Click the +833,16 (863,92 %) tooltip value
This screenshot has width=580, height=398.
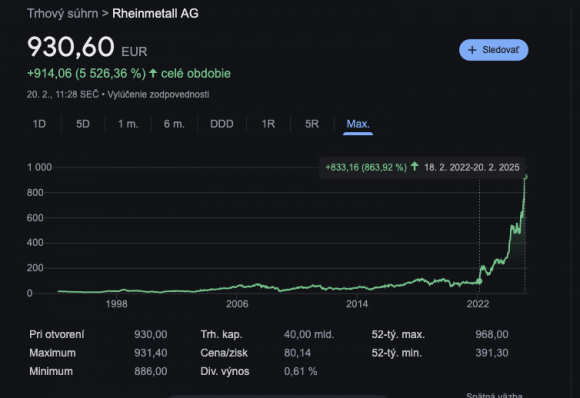[366, 168]
